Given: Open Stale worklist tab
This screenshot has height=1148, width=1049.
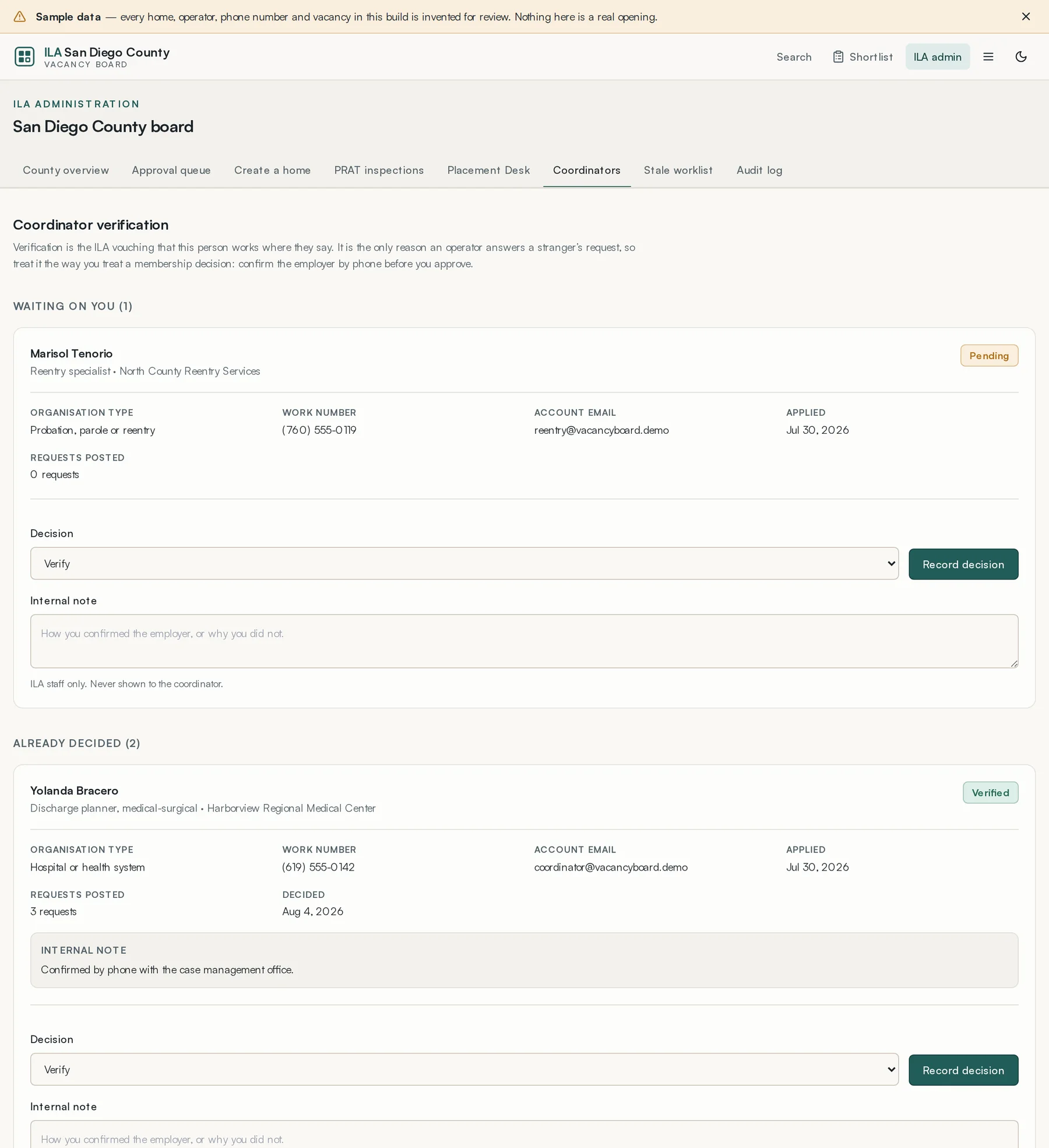Looking at the screenshot, I should (x=678, y=170).
